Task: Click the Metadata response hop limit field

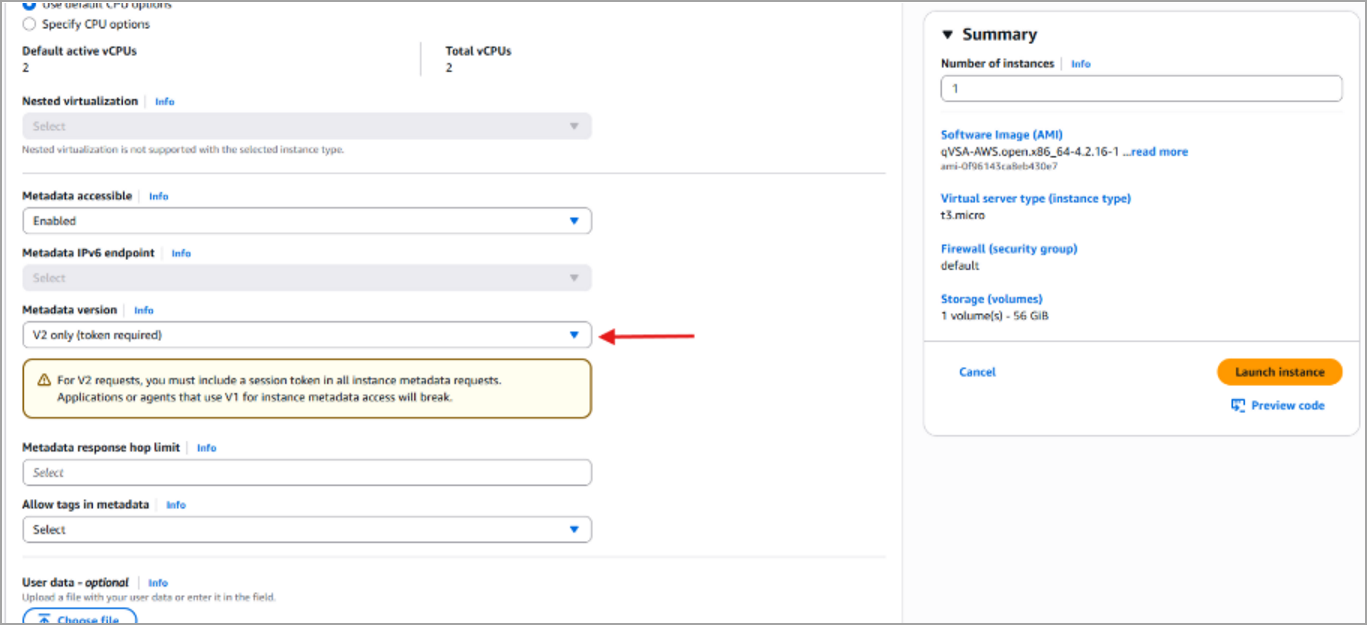Action: tap(307, 472)
